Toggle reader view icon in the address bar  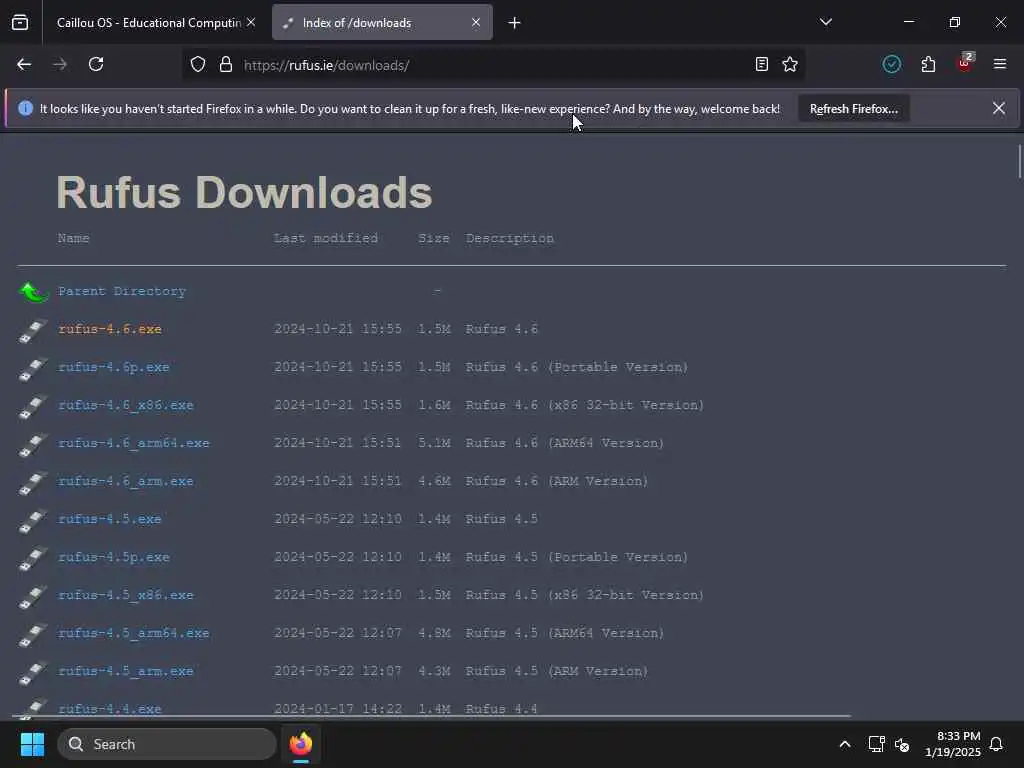tap(761, 65)
